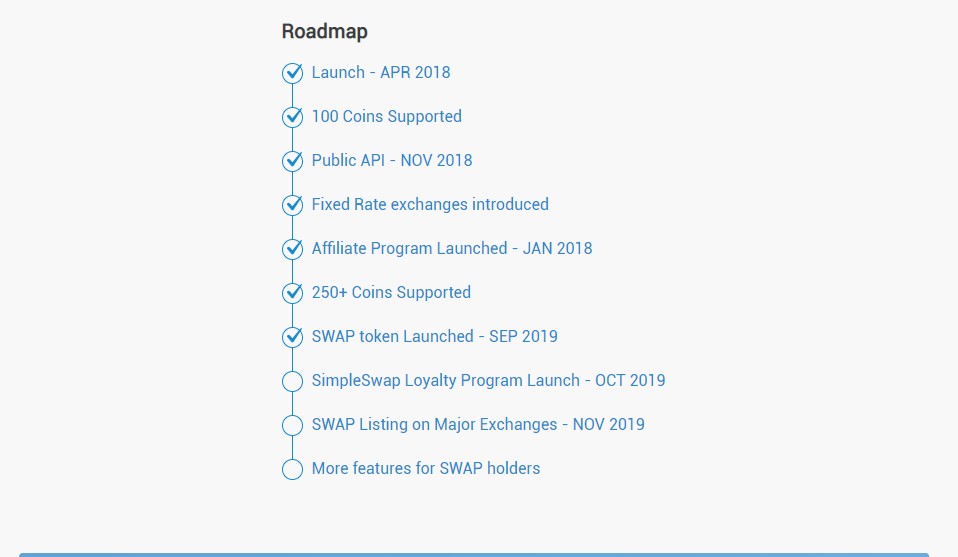The height and width of the screenshot is (557, 958).
Task: Click SimpleSwap Loyalty Program Launch - OCT 2019 text
Action: 488,380
